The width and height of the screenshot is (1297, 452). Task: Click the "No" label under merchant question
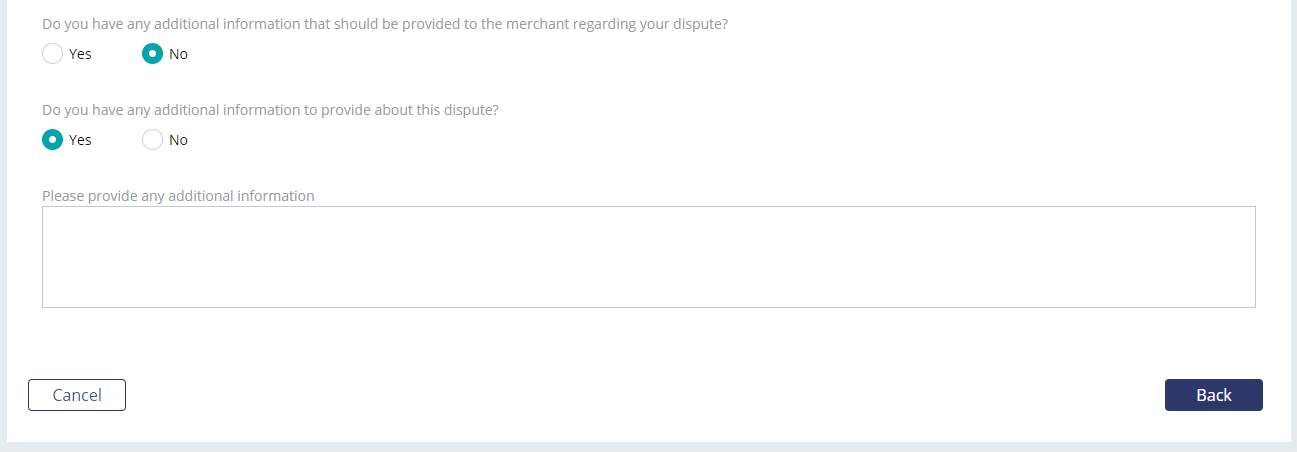(178, 54)
